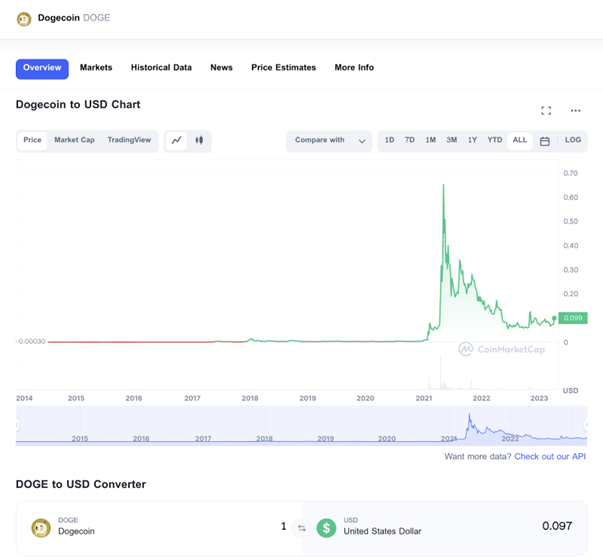Go to the Price Estimates tab

point(283,68)
